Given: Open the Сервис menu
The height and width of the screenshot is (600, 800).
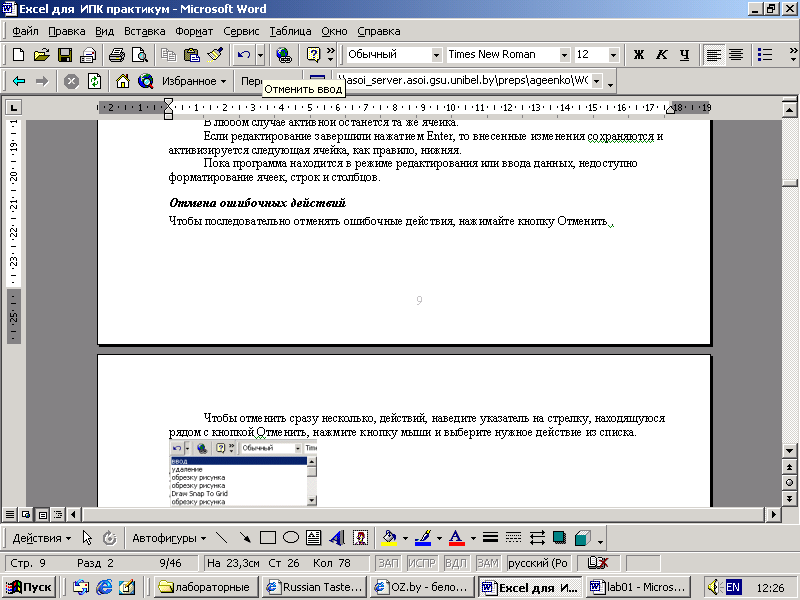Looking at the screenshot, I should point(241,31).
